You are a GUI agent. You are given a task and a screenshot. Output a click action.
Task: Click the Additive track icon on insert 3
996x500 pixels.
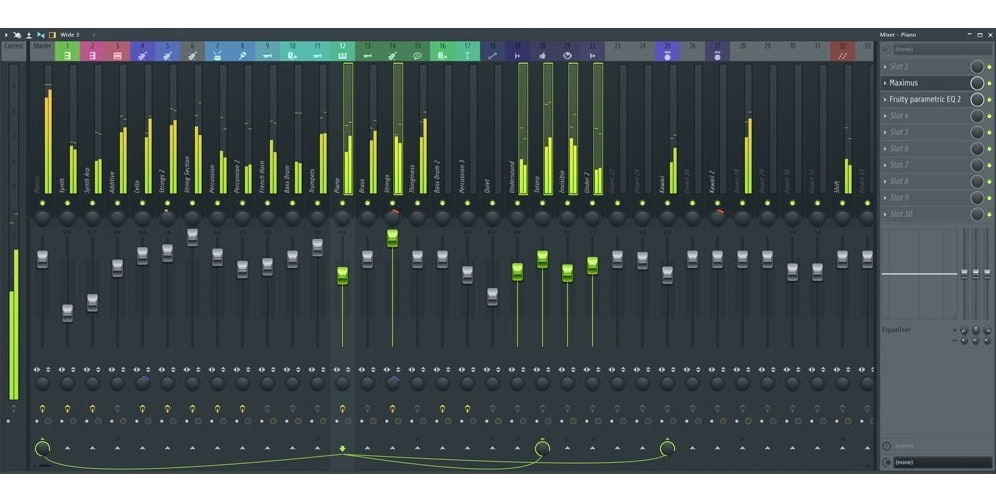coord(117,56)
